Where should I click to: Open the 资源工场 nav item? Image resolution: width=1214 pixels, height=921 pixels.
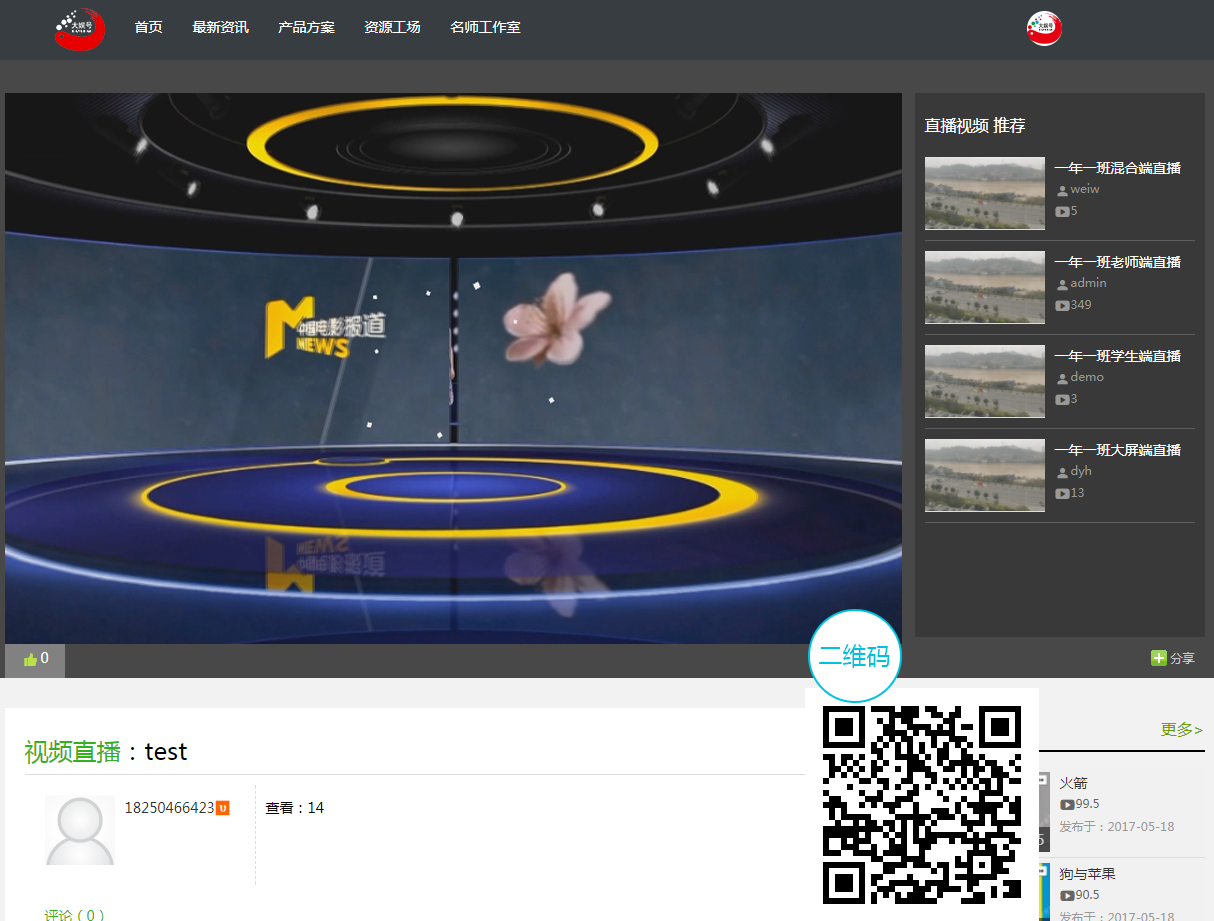pos(393,27)
